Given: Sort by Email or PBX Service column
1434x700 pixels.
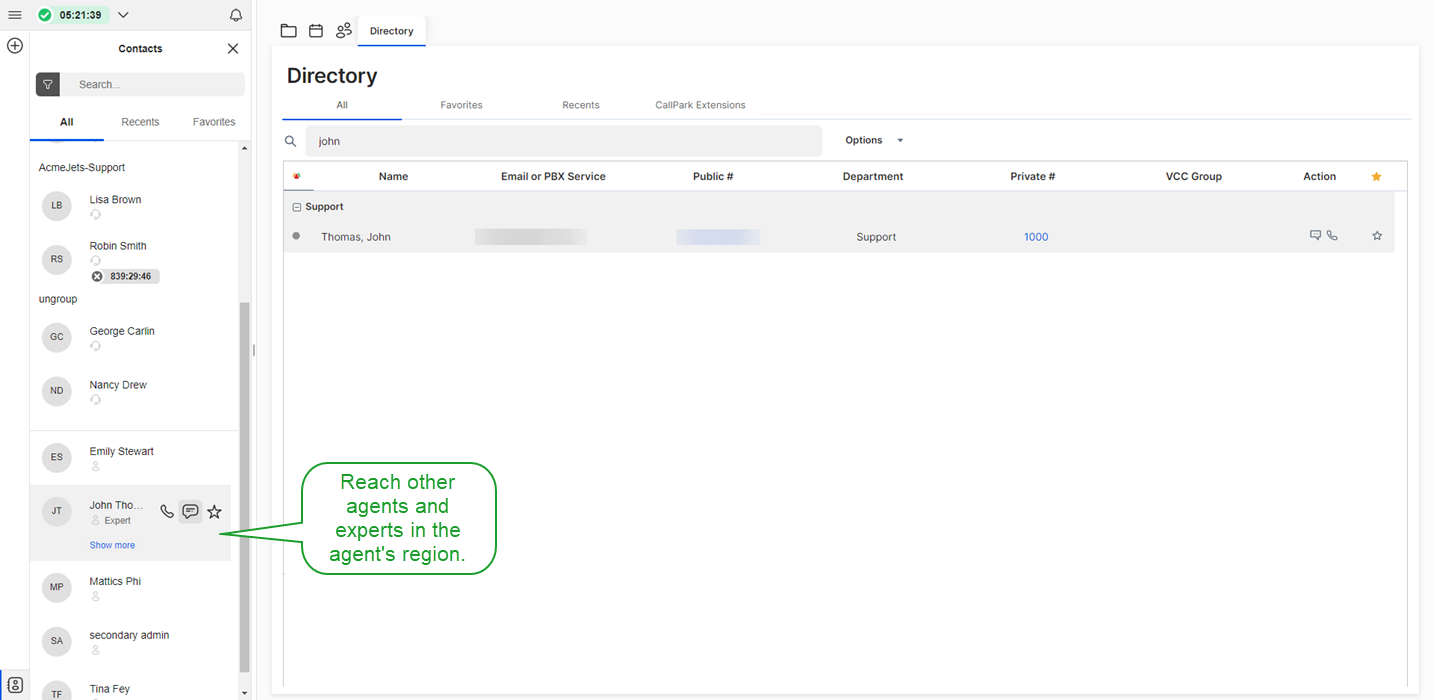Looking at the screenshot, I should [553, 176].
